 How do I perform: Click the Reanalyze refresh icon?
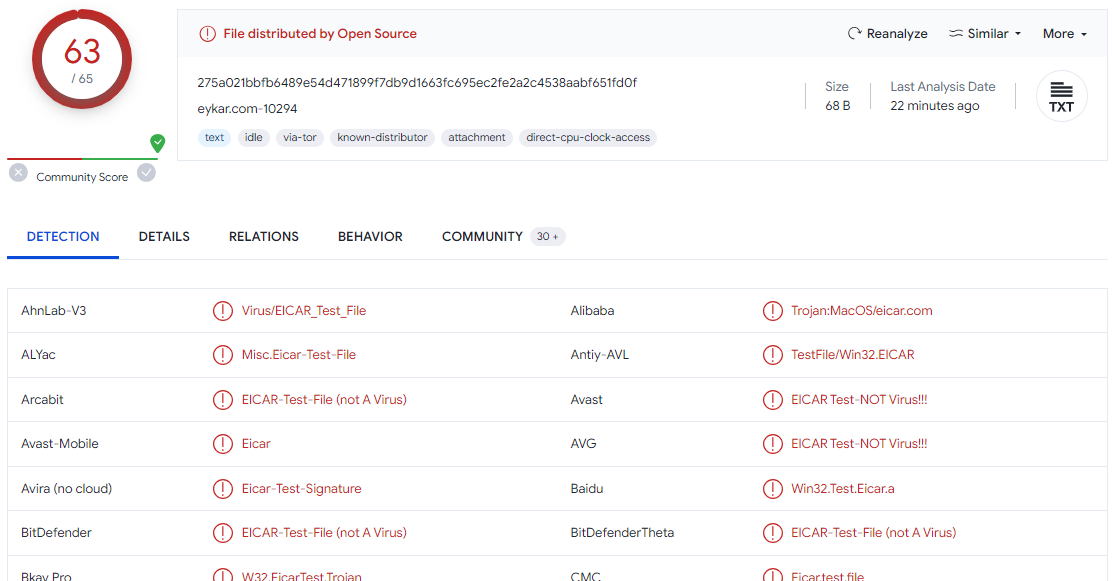click(x=854, y=34)
